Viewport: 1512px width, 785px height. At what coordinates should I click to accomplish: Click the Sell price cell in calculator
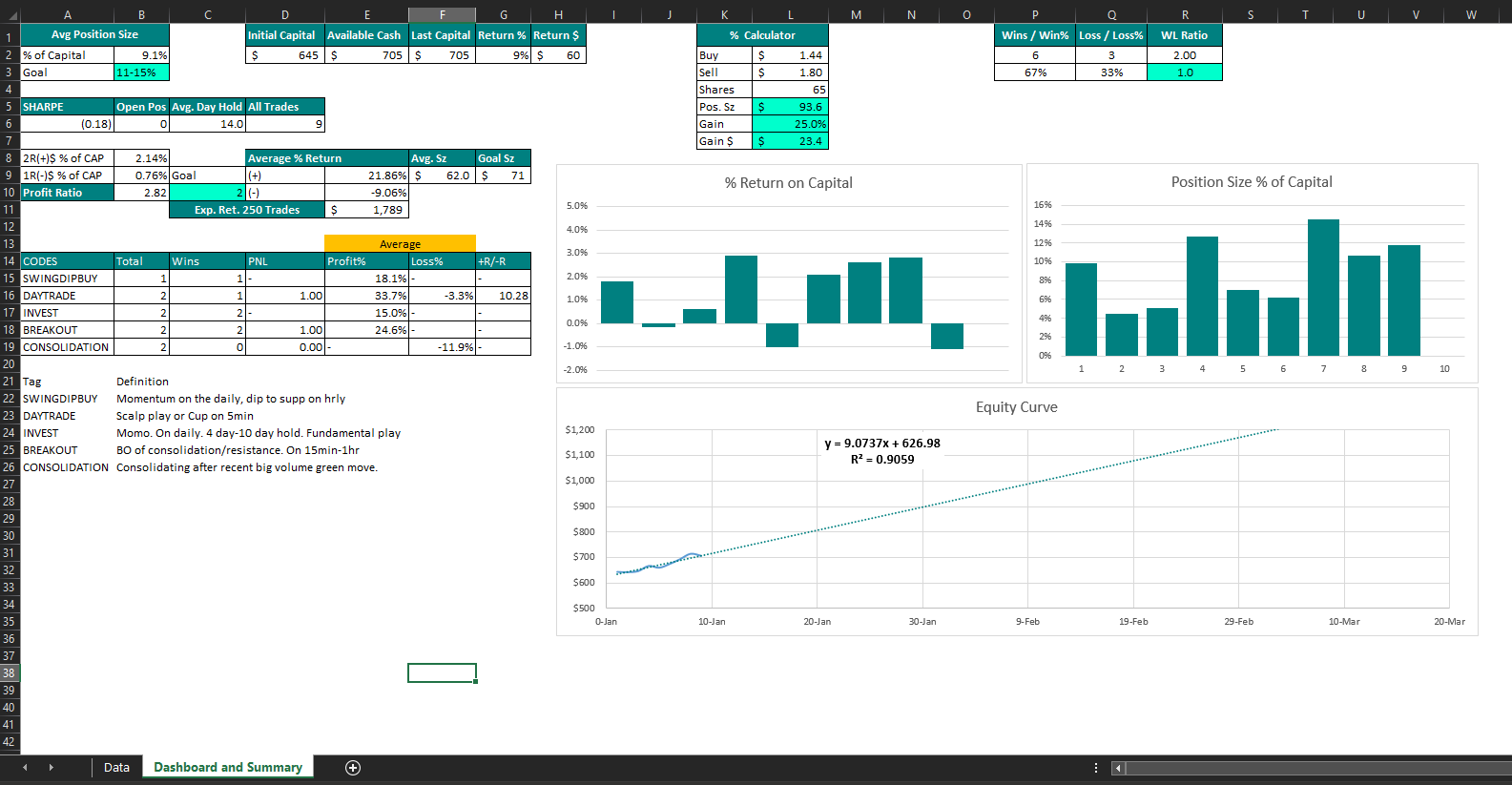point(790,72)
